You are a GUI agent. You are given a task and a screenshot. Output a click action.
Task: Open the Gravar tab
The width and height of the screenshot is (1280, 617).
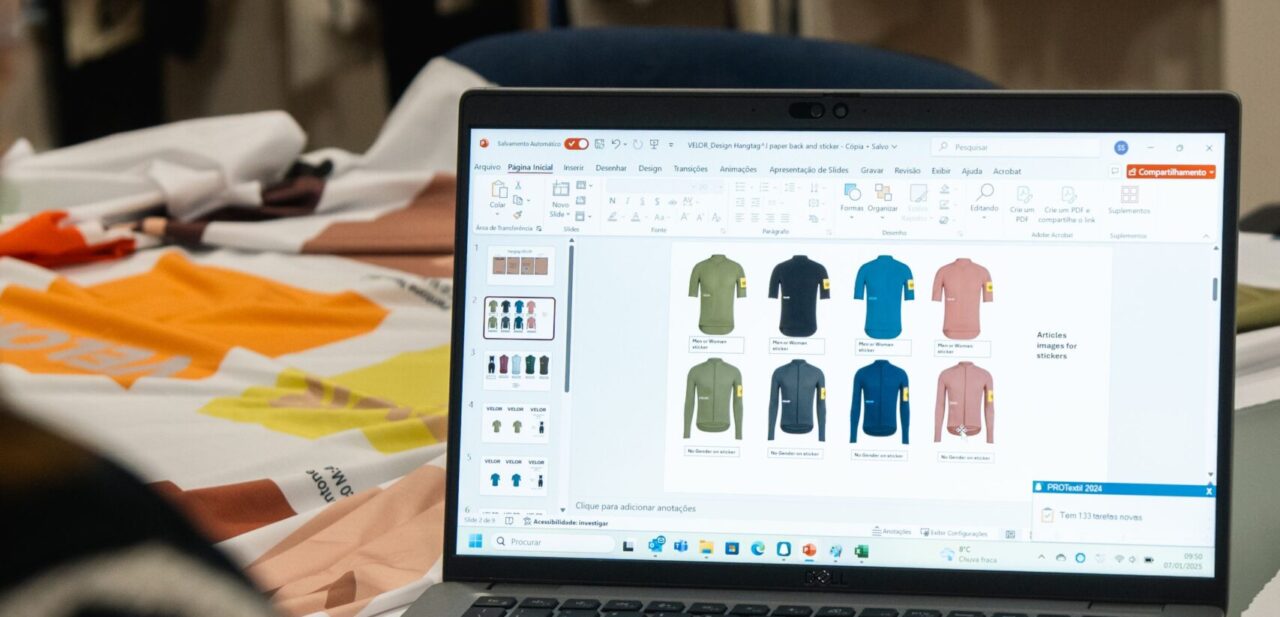point(872,171)
